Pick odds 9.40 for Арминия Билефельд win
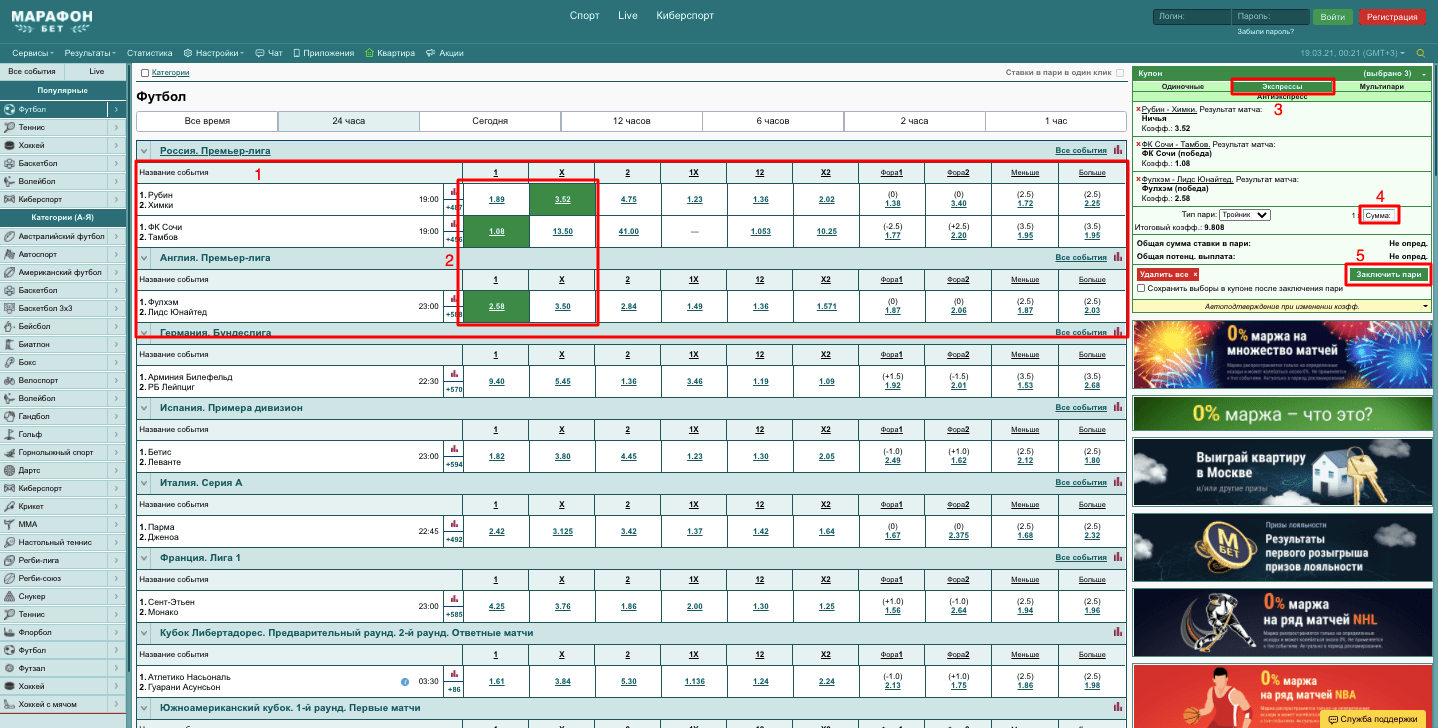Image resolution: width=1438 pixels, height=728 pixels. click(496, 381)
